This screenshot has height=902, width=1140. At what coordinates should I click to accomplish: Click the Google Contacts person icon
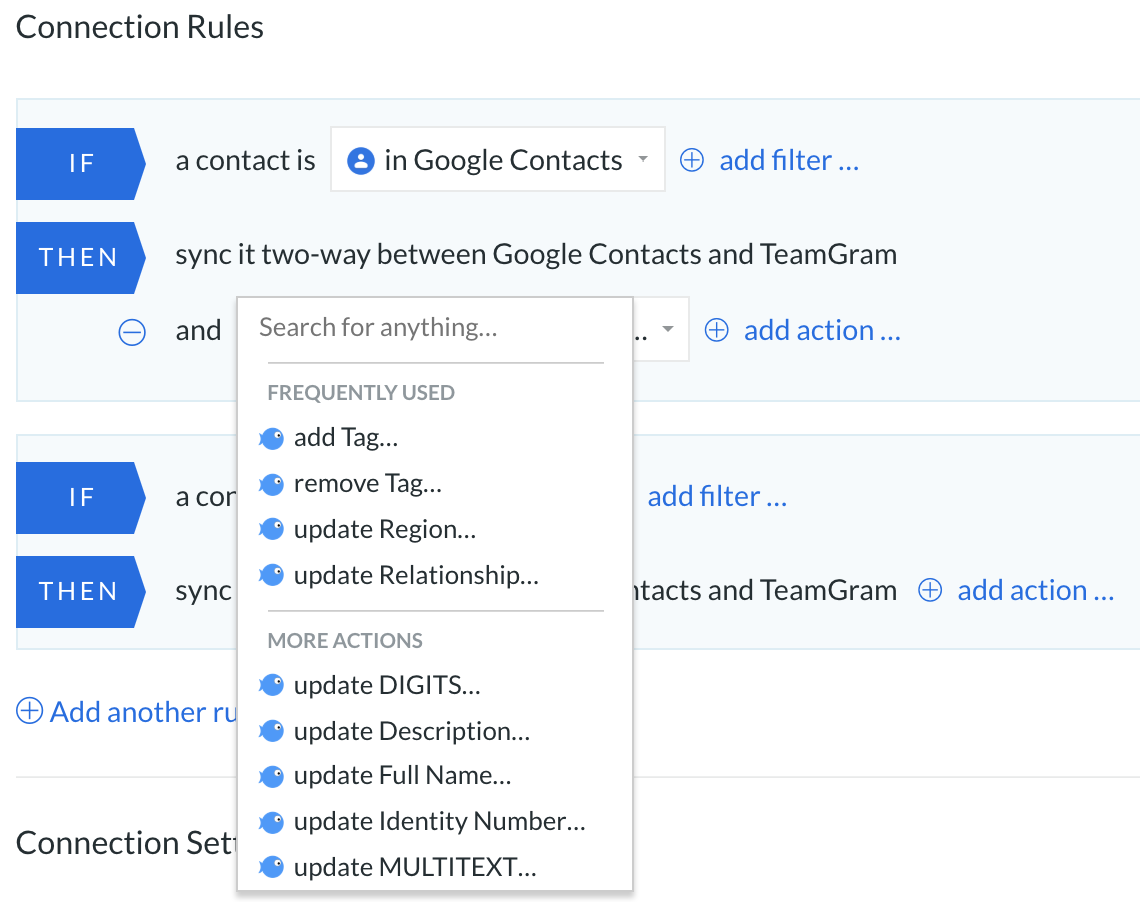click(361, 161)
